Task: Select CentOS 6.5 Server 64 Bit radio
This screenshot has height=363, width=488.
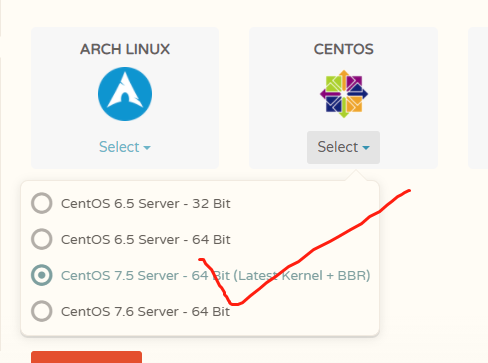Action: pyautogui.click(x=42, y=239)
